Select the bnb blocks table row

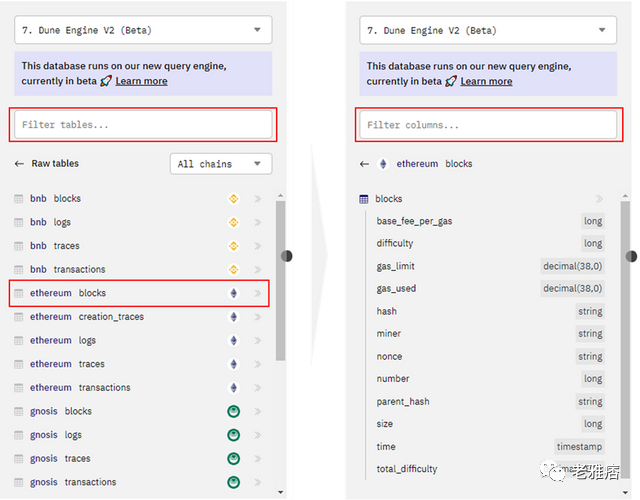pyautogui.click(x=139, y=199)
